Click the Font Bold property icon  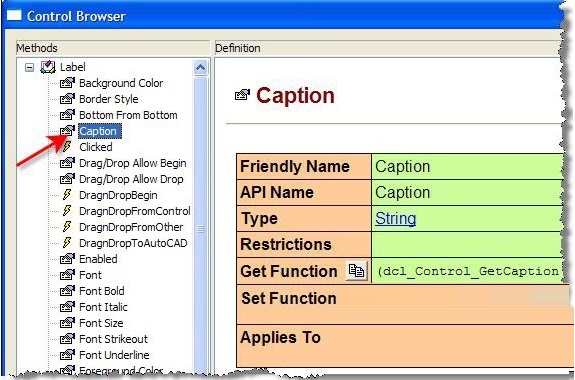(x=67, y=291)
